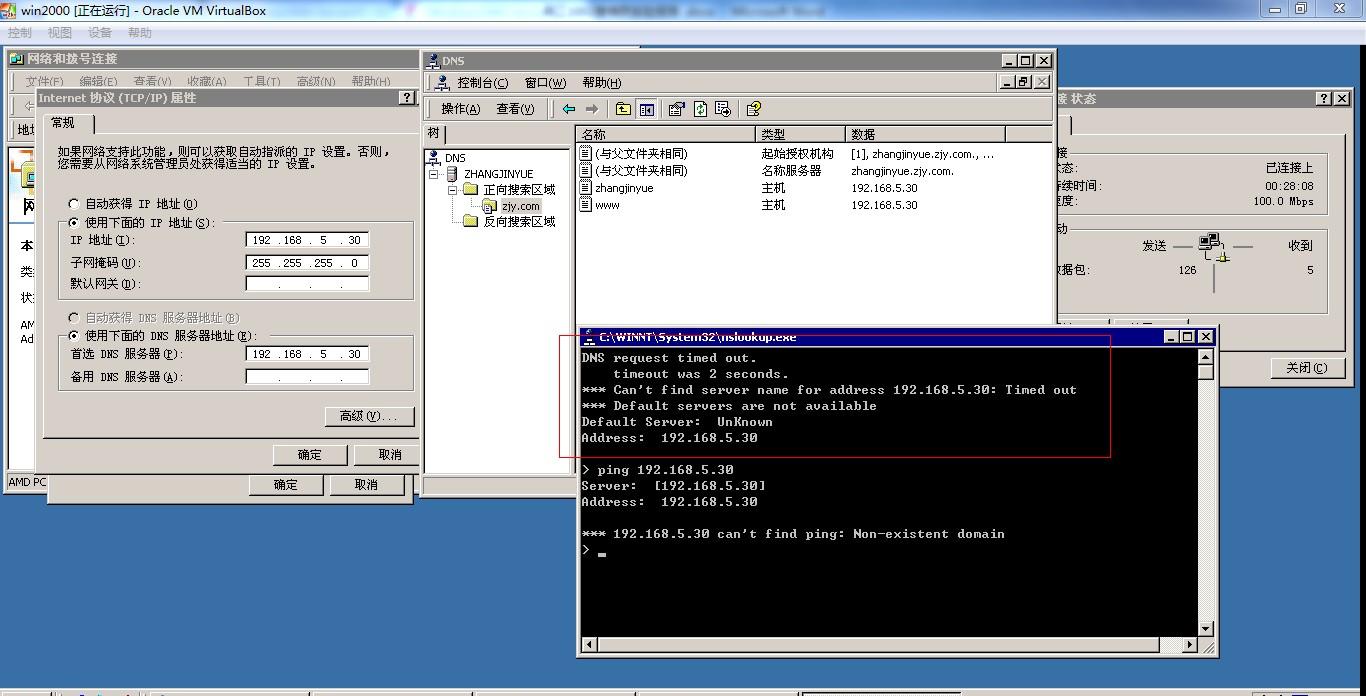Viewport: 1366px width, 696px height.
Task: Toggle the Show/Hide console tree icon
Action: click(x=647, y=109)
